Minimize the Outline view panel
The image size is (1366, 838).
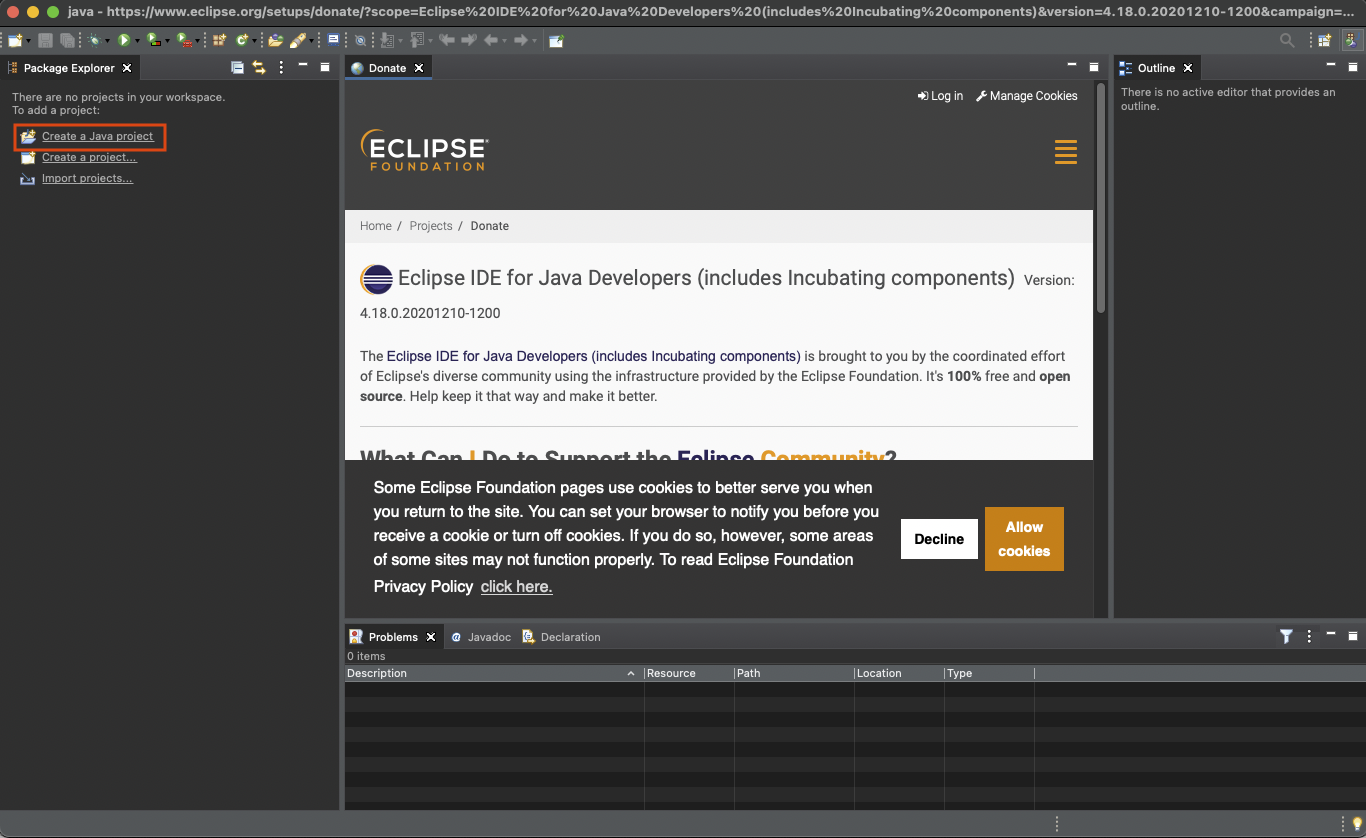coord(1329,65)
